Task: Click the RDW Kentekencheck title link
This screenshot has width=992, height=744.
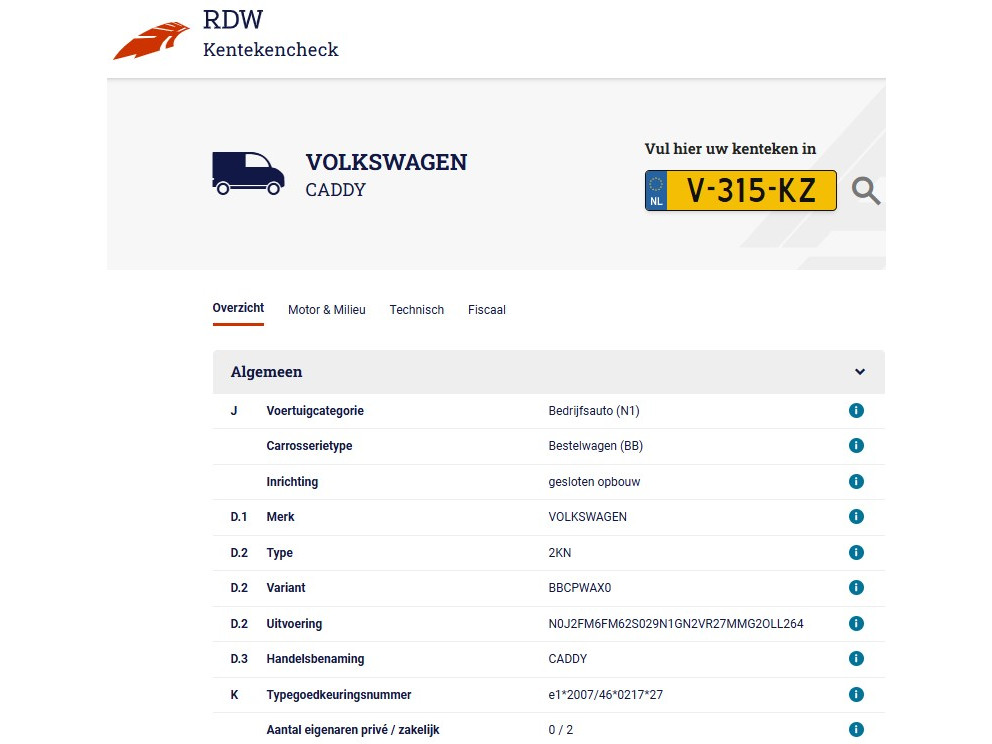Action: [x=270, y=34]
